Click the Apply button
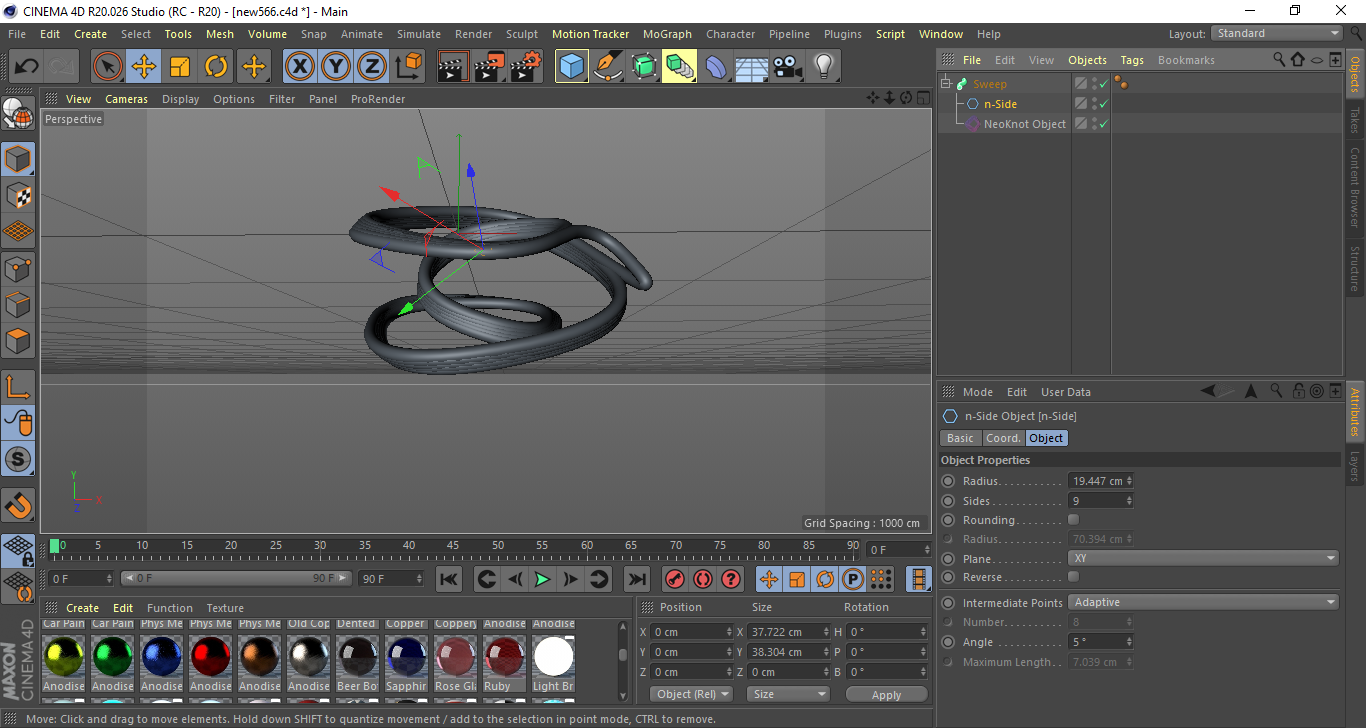Image resolution: width=1366 pixels, height=728 pixels. point(886,694)
